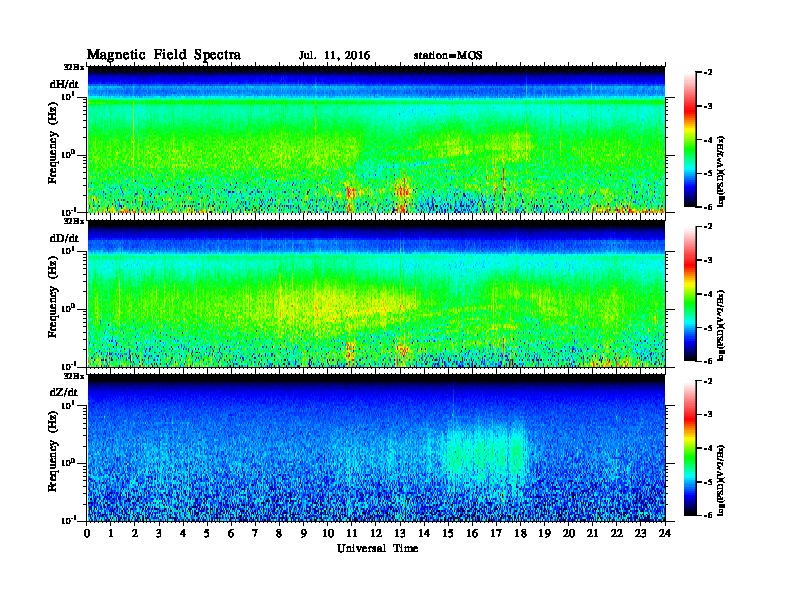
Task: Click the "-6" value on the dZ/dt color bar
Action: [709, 516]
